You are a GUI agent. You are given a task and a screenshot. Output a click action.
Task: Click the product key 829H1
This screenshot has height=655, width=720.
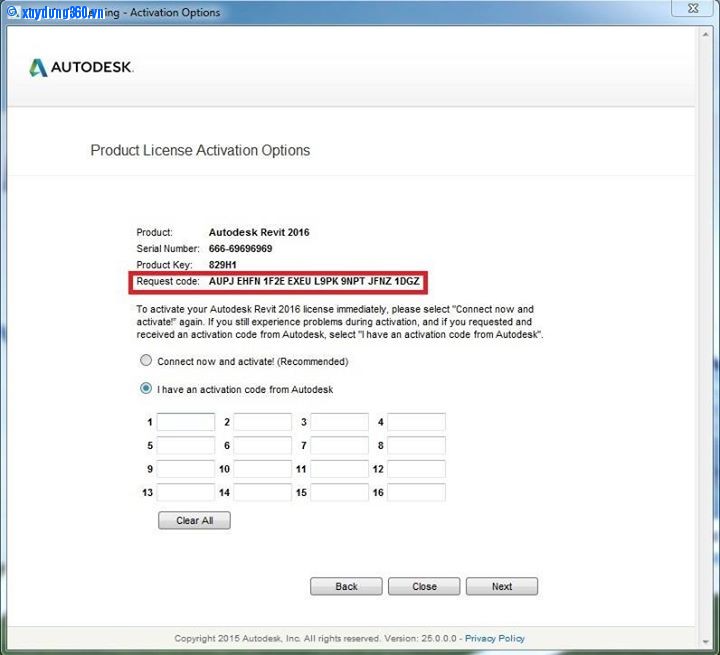(222, 265)
